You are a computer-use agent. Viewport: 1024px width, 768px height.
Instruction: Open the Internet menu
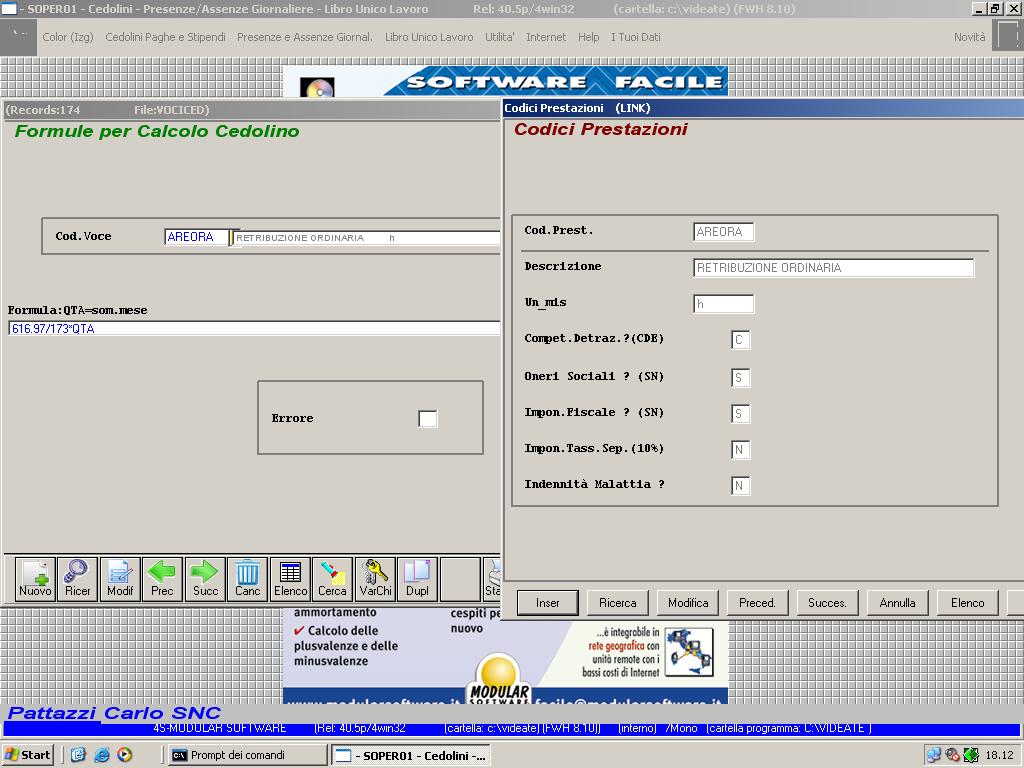(546, 37)
